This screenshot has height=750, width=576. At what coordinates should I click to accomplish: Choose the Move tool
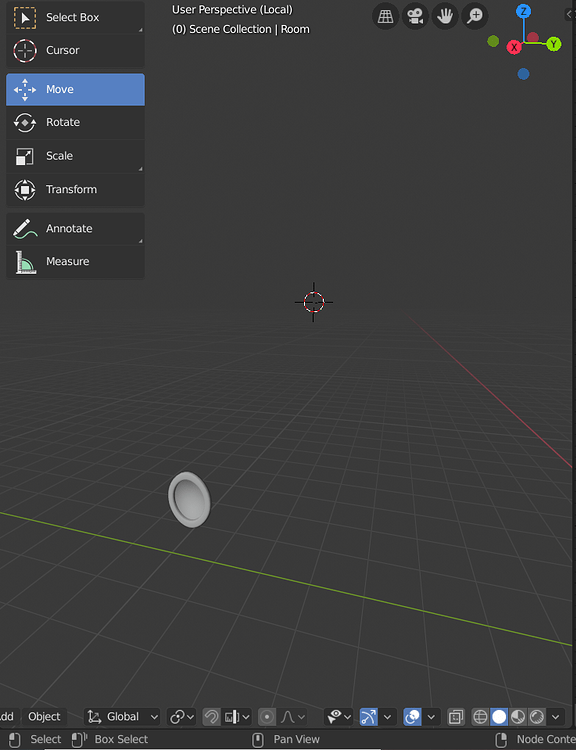[75, 89]
